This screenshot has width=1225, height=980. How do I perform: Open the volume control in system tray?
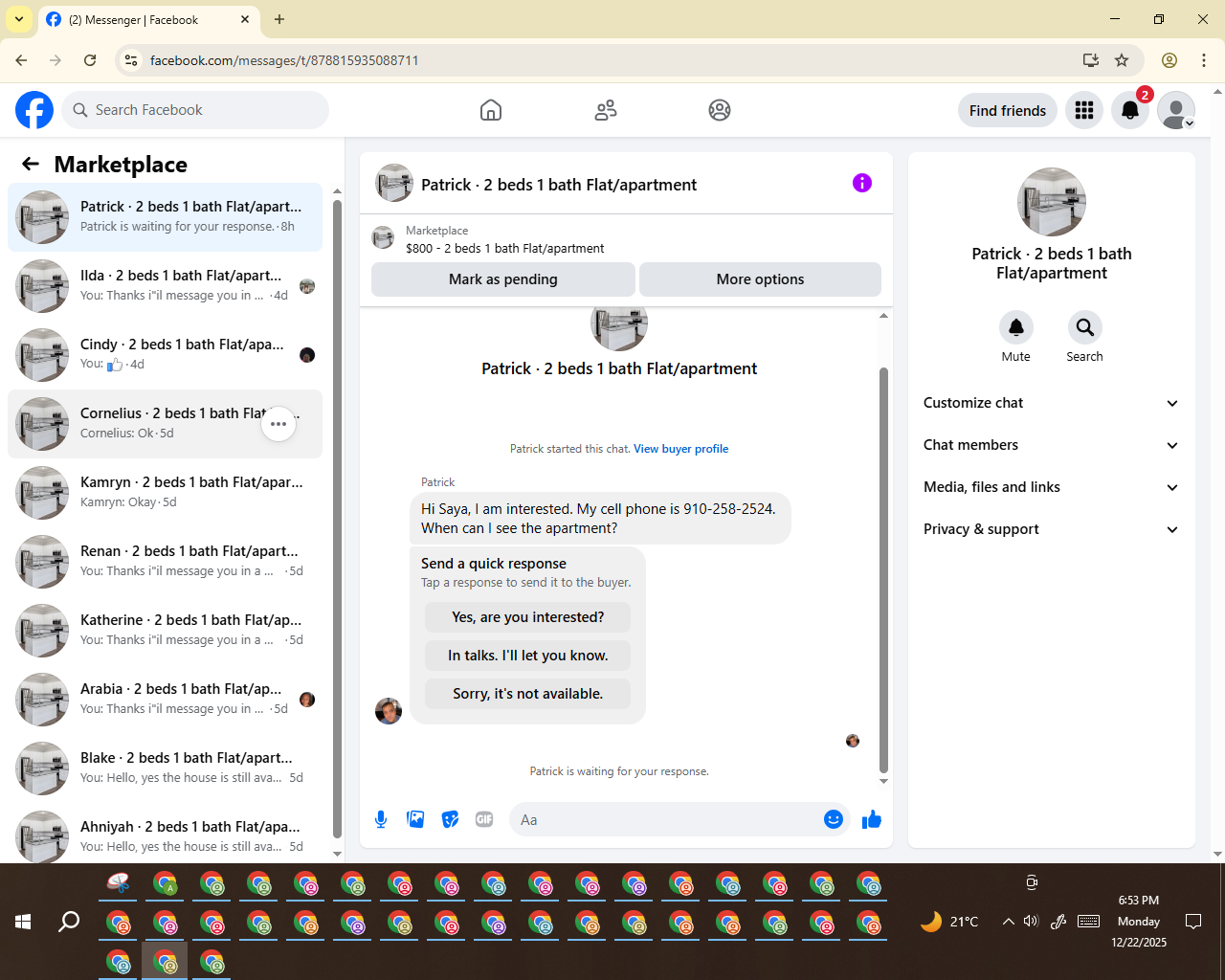coord(1031,922)
